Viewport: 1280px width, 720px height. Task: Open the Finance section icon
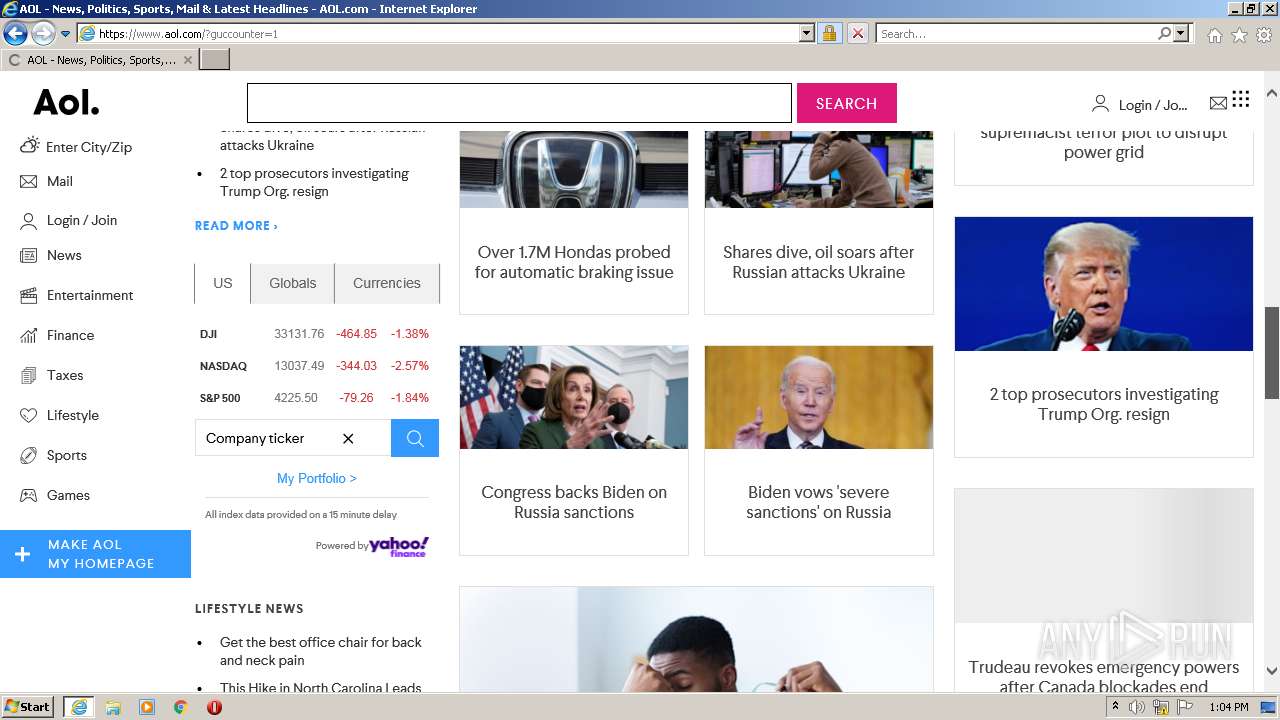(28, 335)
